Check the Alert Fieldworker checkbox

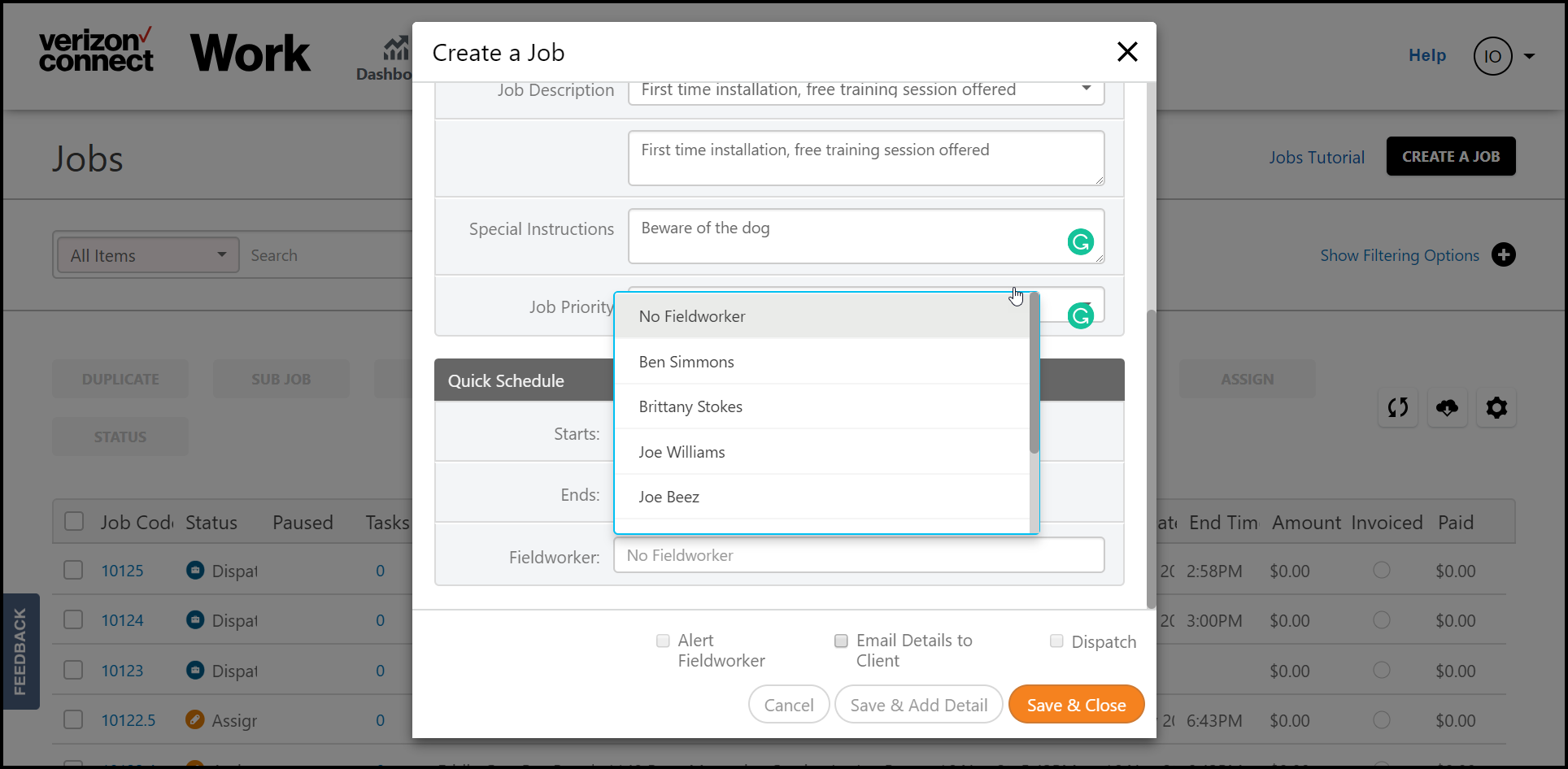(663, 641)
